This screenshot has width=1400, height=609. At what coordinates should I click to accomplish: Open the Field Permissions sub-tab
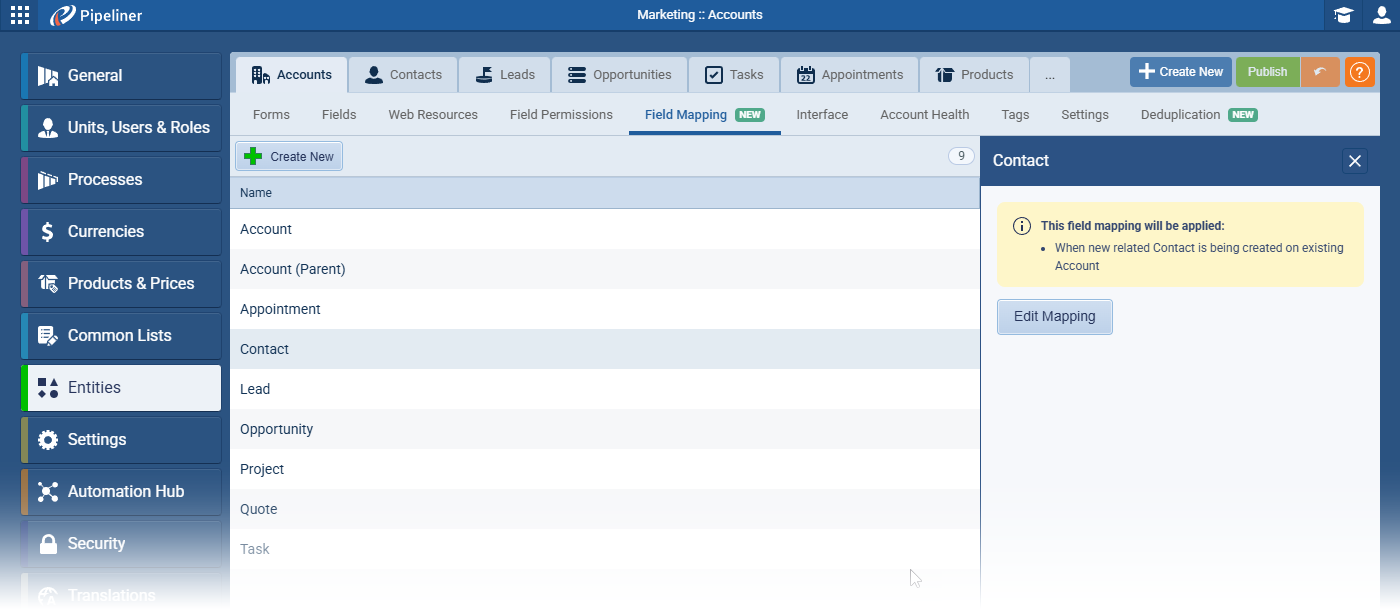(x=561, y=115)
